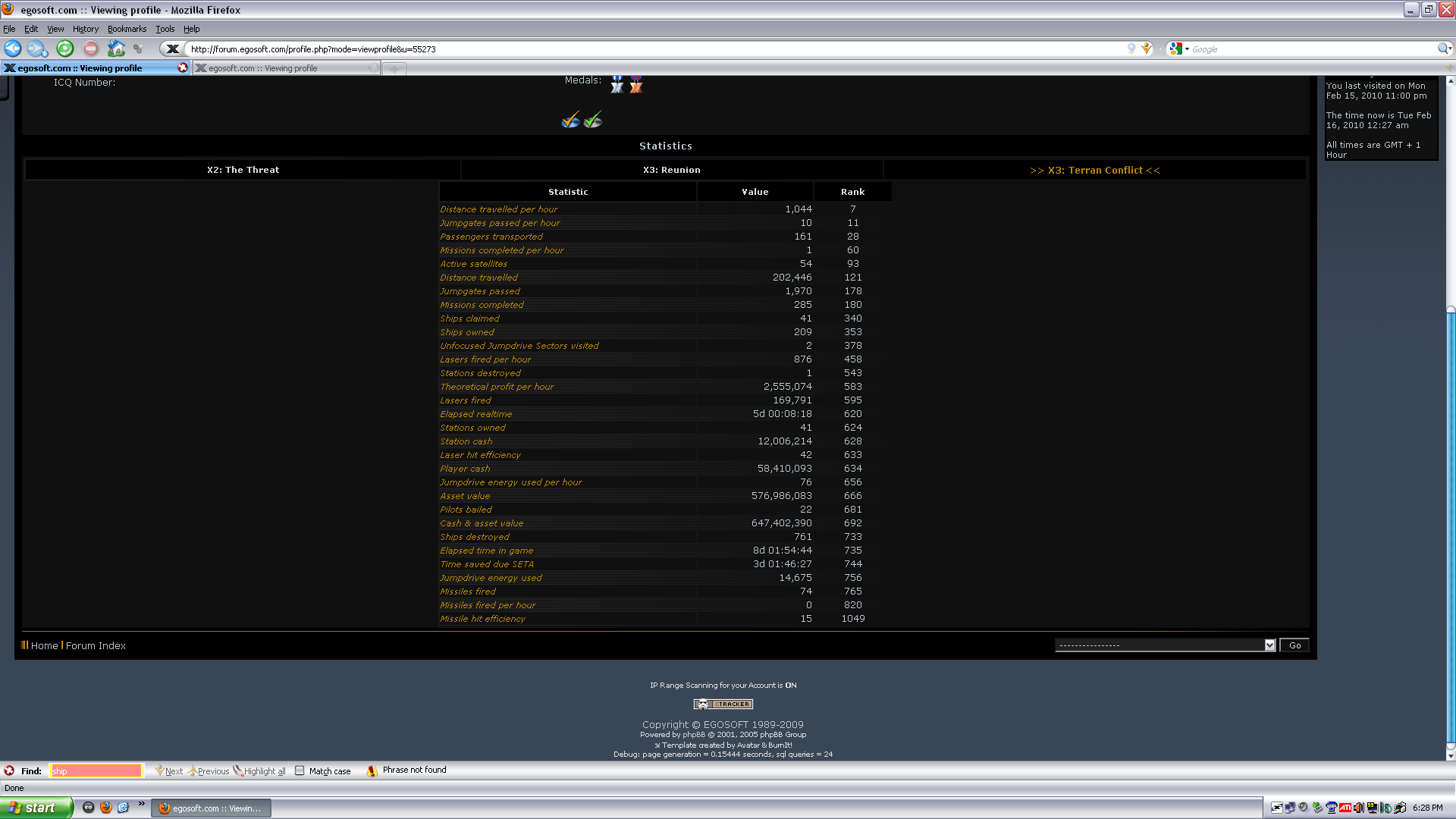
Task: Open the Bookmarks menu
Action: pos(127,29)
